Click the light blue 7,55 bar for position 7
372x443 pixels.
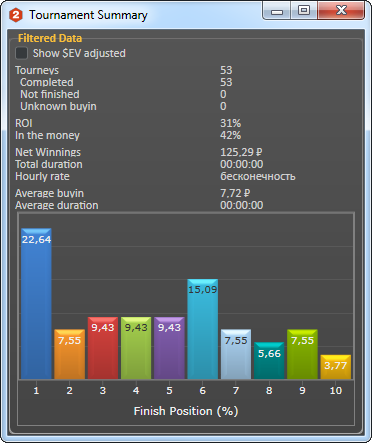tap(236, 354)
